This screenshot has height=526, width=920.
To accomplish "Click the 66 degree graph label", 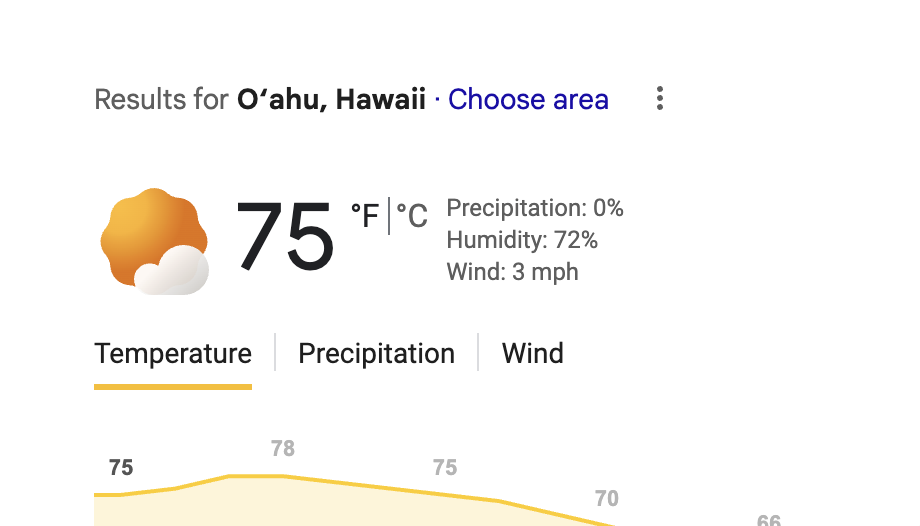I will coord(768,520).
